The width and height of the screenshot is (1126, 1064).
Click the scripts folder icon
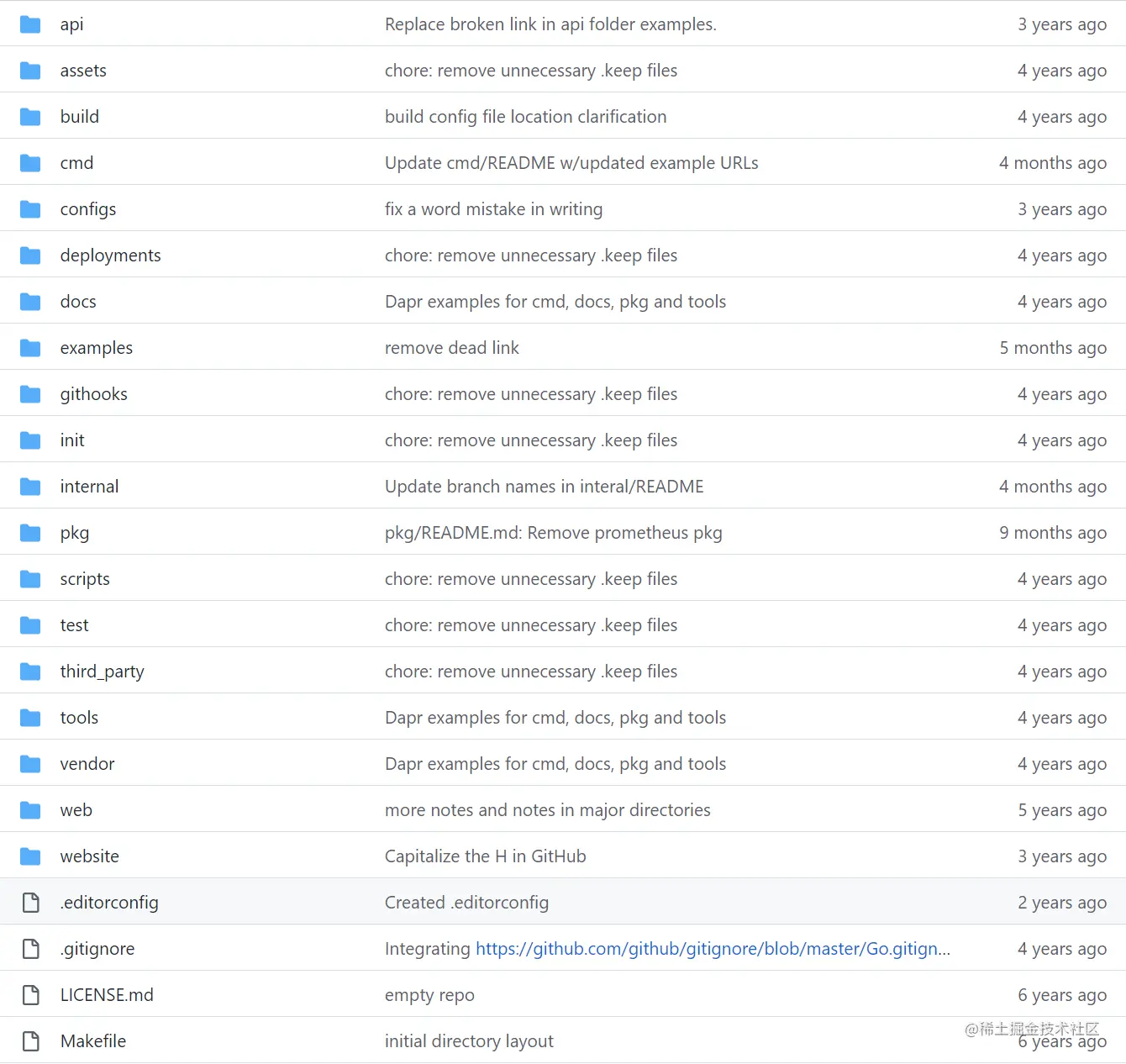[x=30, y=579]
